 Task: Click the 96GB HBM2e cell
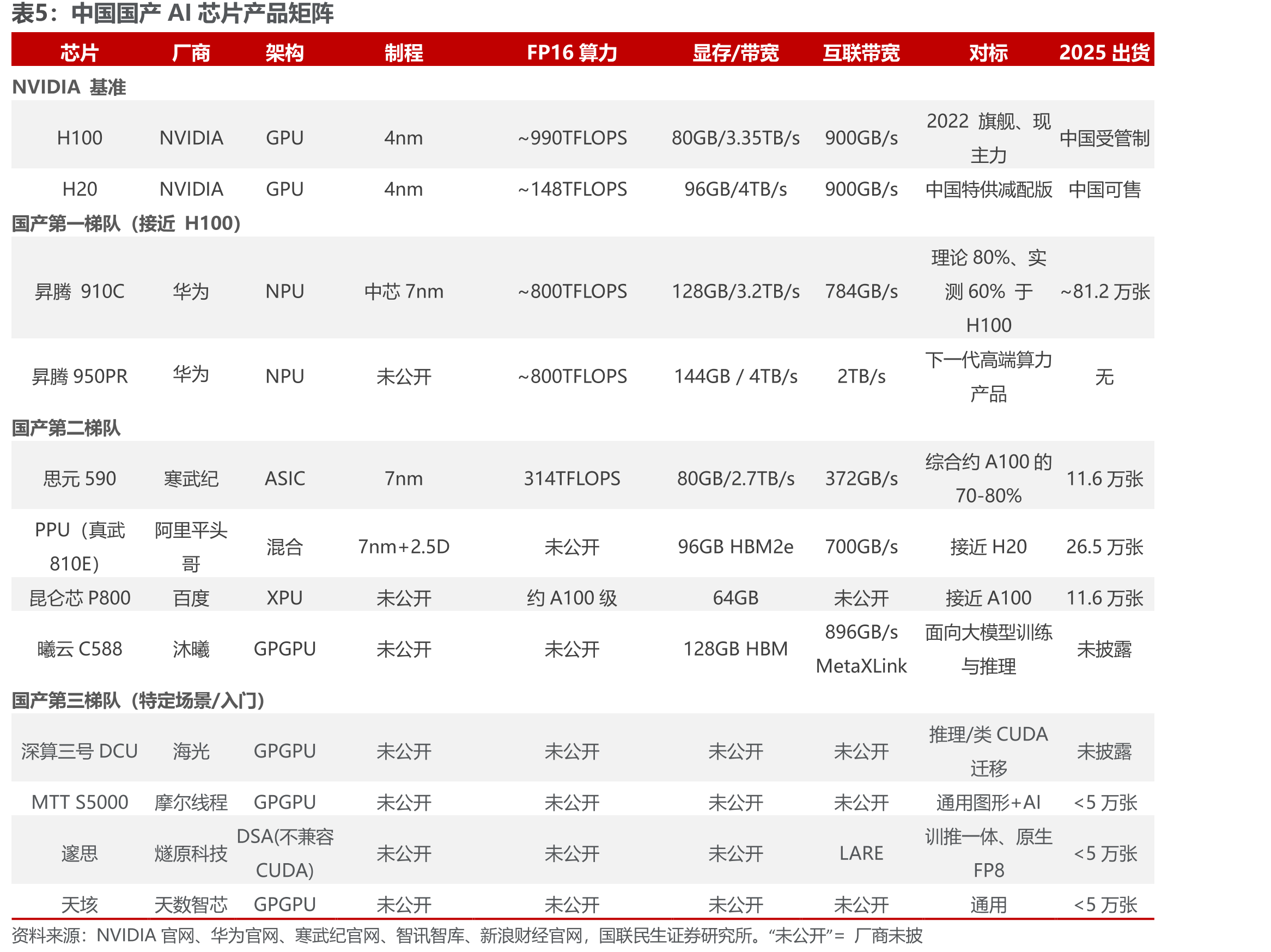pos(735,547)
